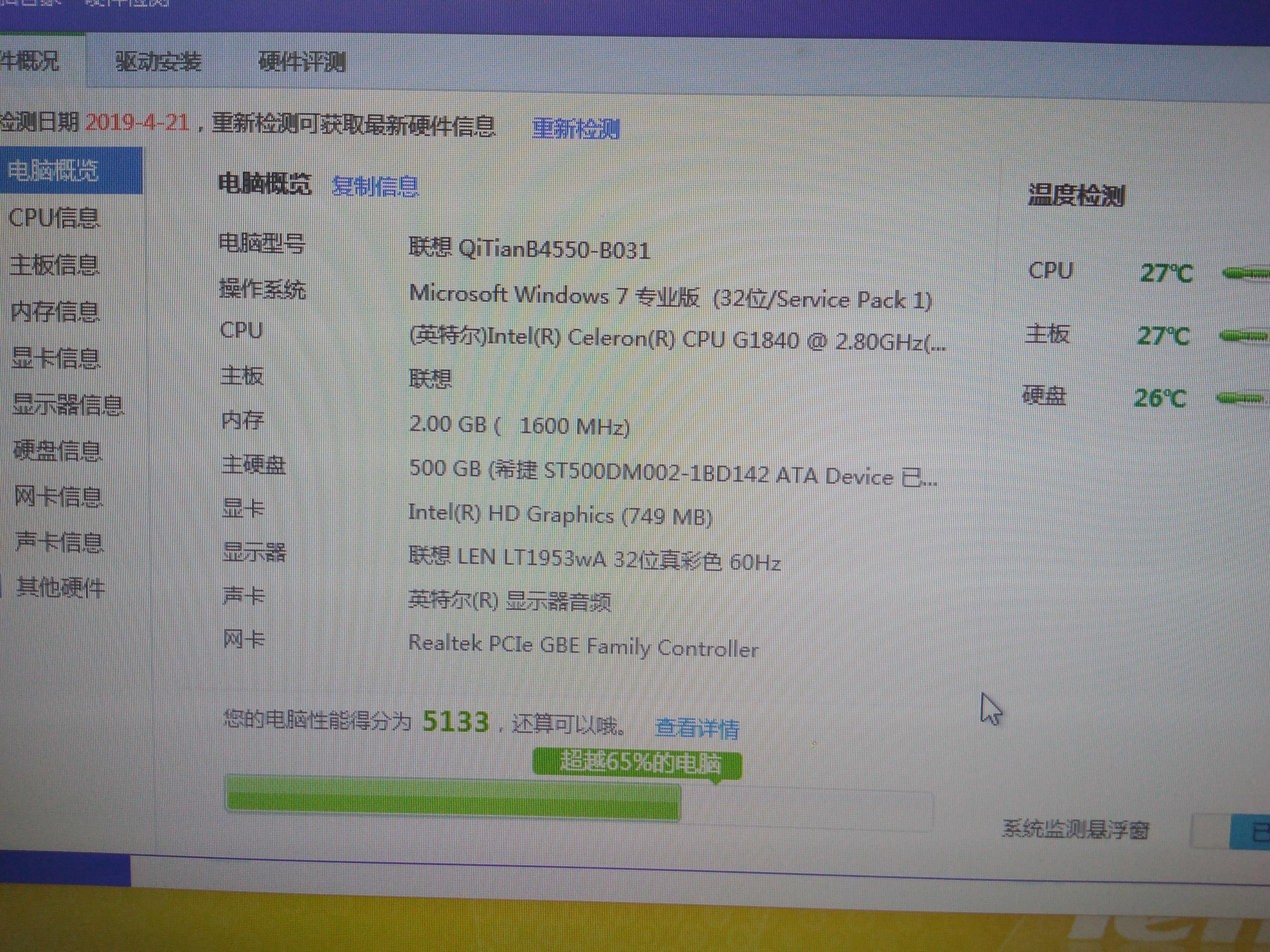
Task: Click the detection date 2019-4-21
Action: tap(137, 122)
